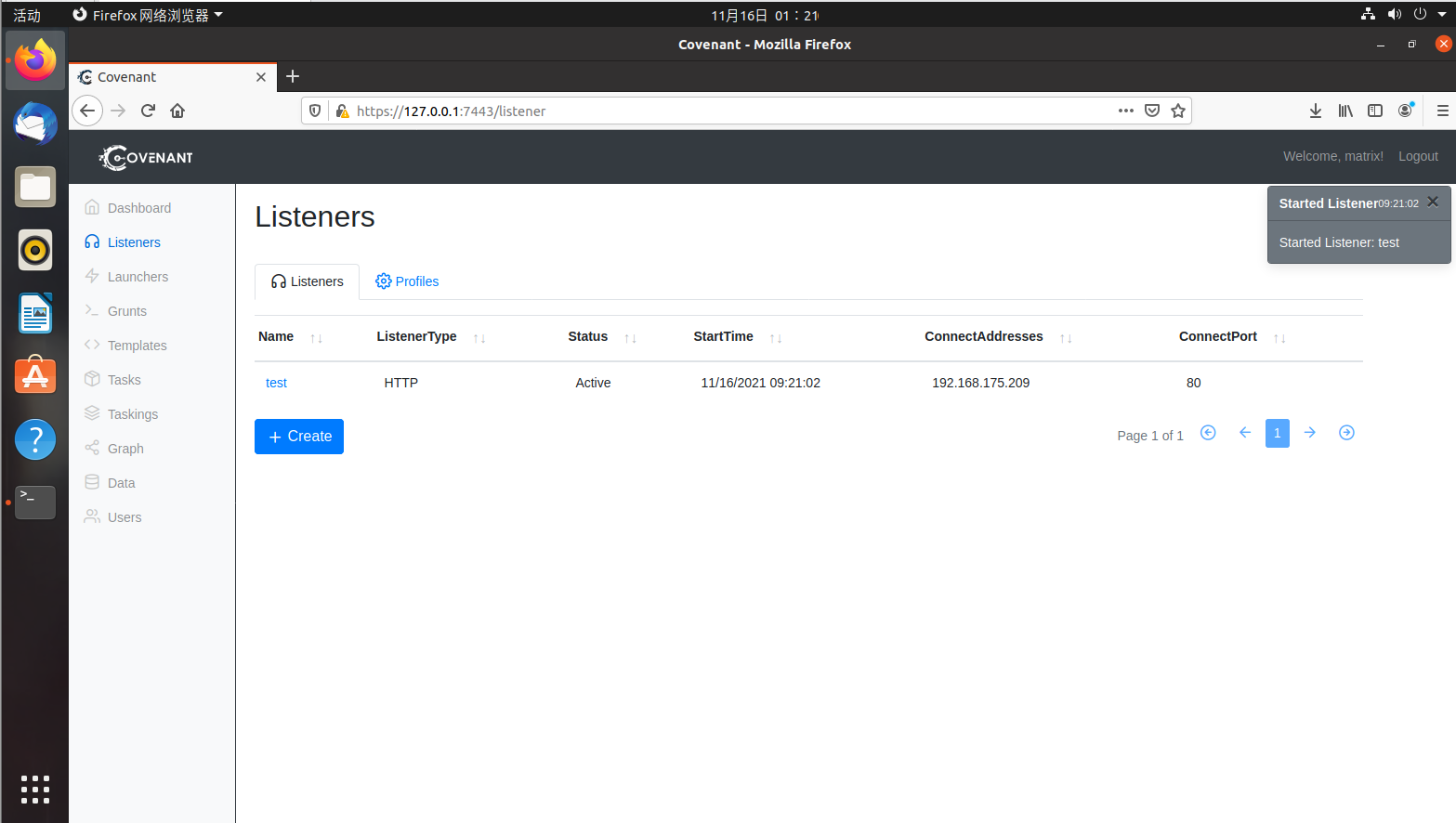Click the Firefox reload page icon
Viewport: 1456px width, 823px height.
pos(148,111)
